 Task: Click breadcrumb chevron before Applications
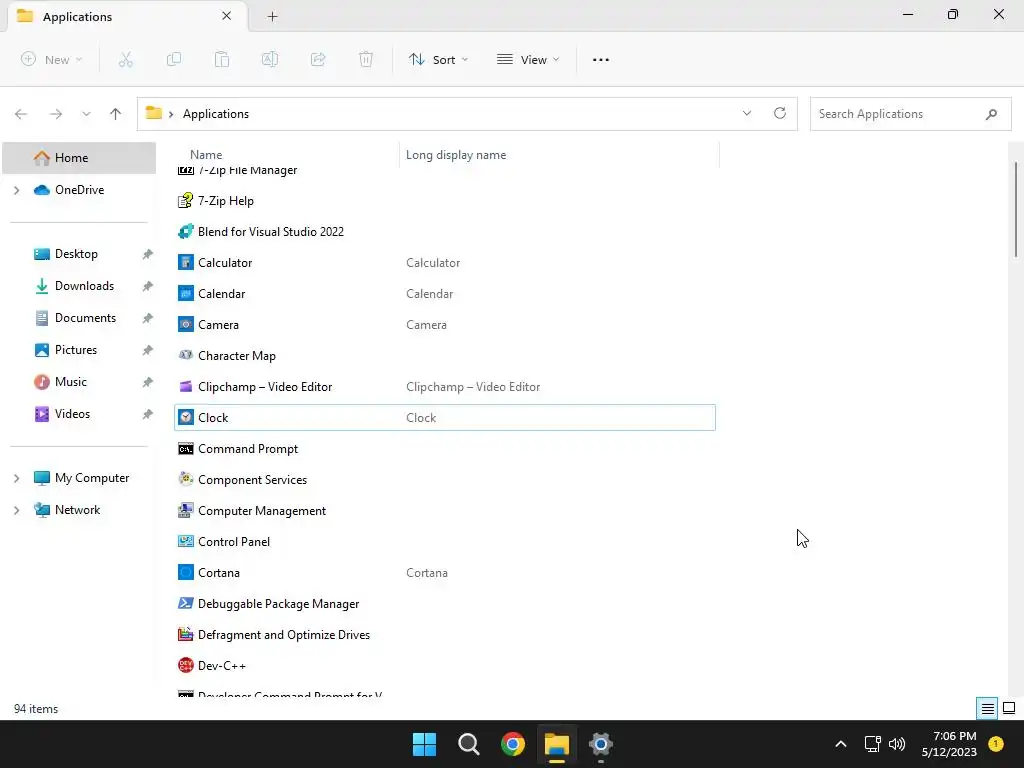click(x=171, y=114)
